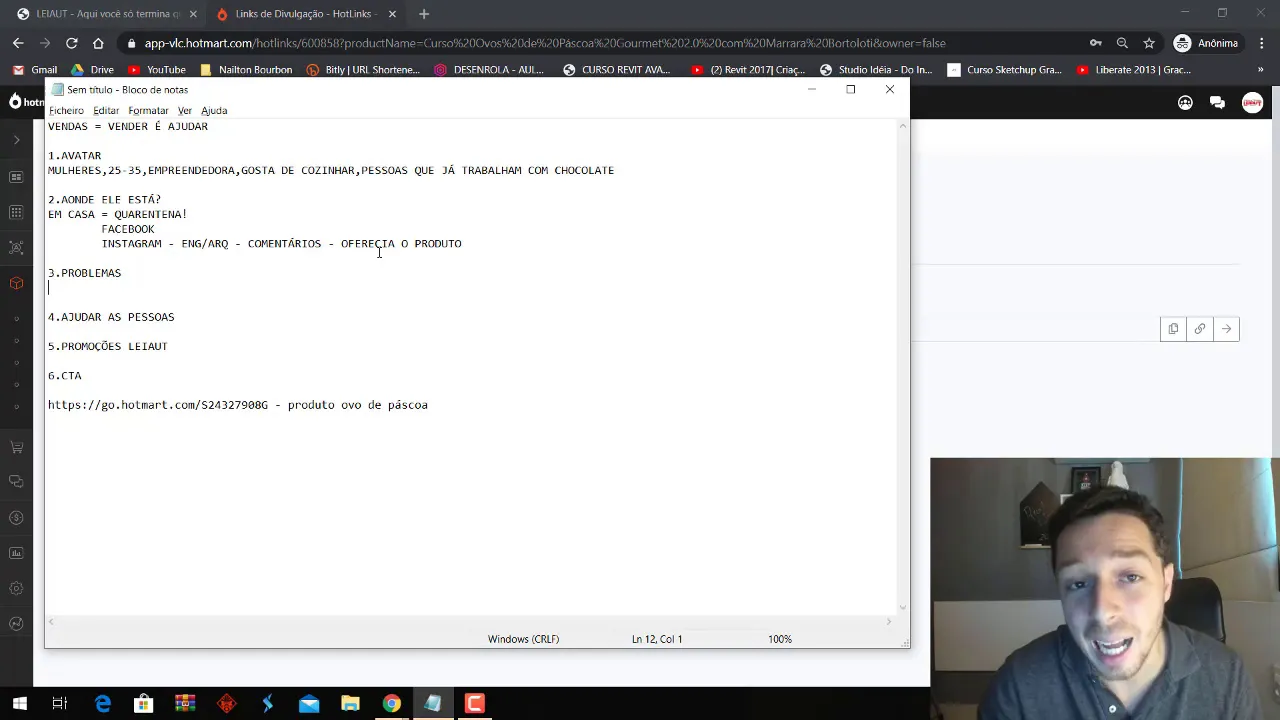Screen dimensions: 1280x720
Task: Go back with Chrome's back arrow
Action: coord(18,43)
